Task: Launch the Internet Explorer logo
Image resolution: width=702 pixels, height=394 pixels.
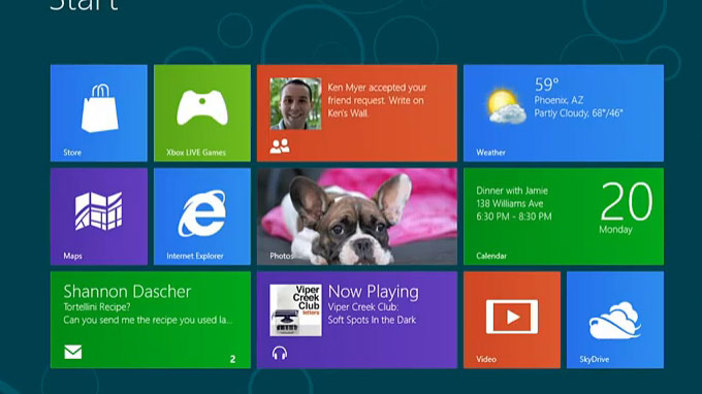Action: pyautogui.click(x=202, y=213)
